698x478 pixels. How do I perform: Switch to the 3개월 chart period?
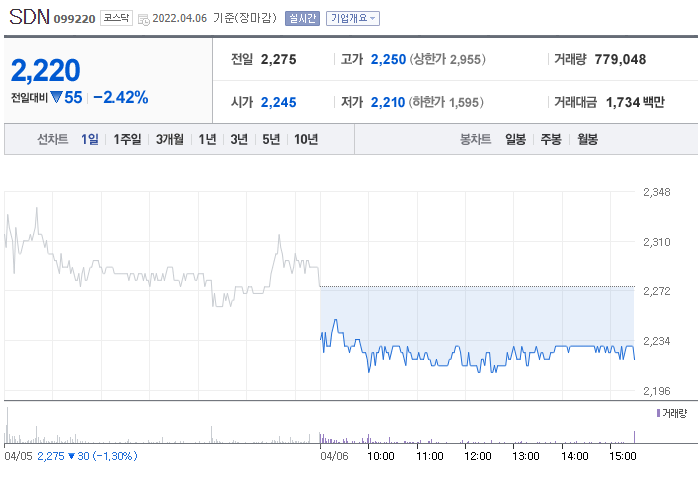(x=170, y=139)
